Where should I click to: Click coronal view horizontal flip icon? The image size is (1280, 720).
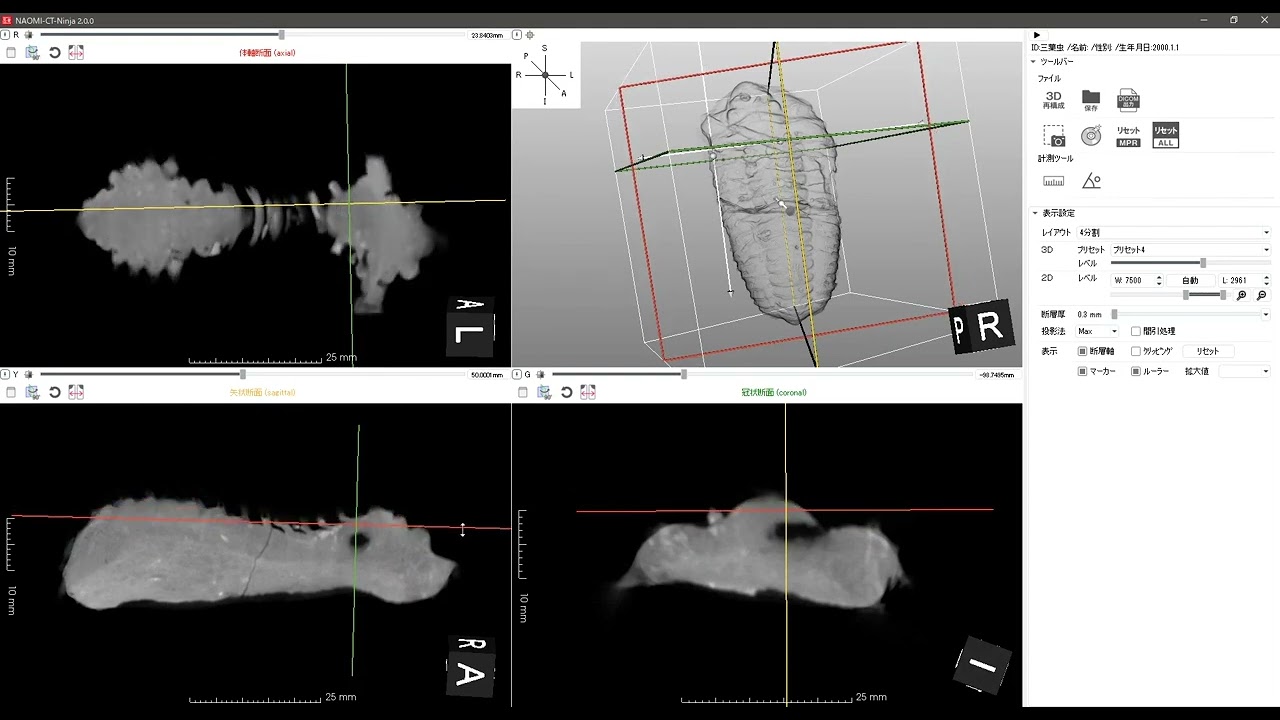(x=588, y=392)
